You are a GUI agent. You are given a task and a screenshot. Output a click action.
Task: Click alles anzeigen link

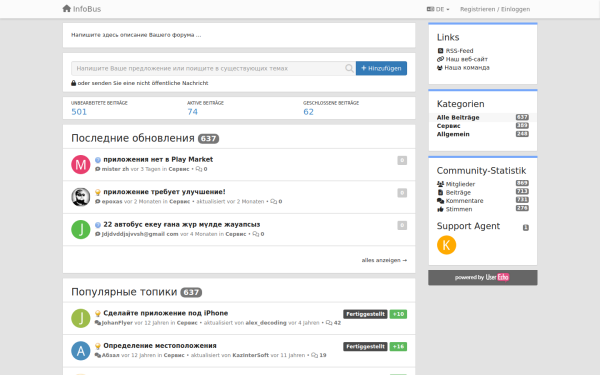pos(384,260)
